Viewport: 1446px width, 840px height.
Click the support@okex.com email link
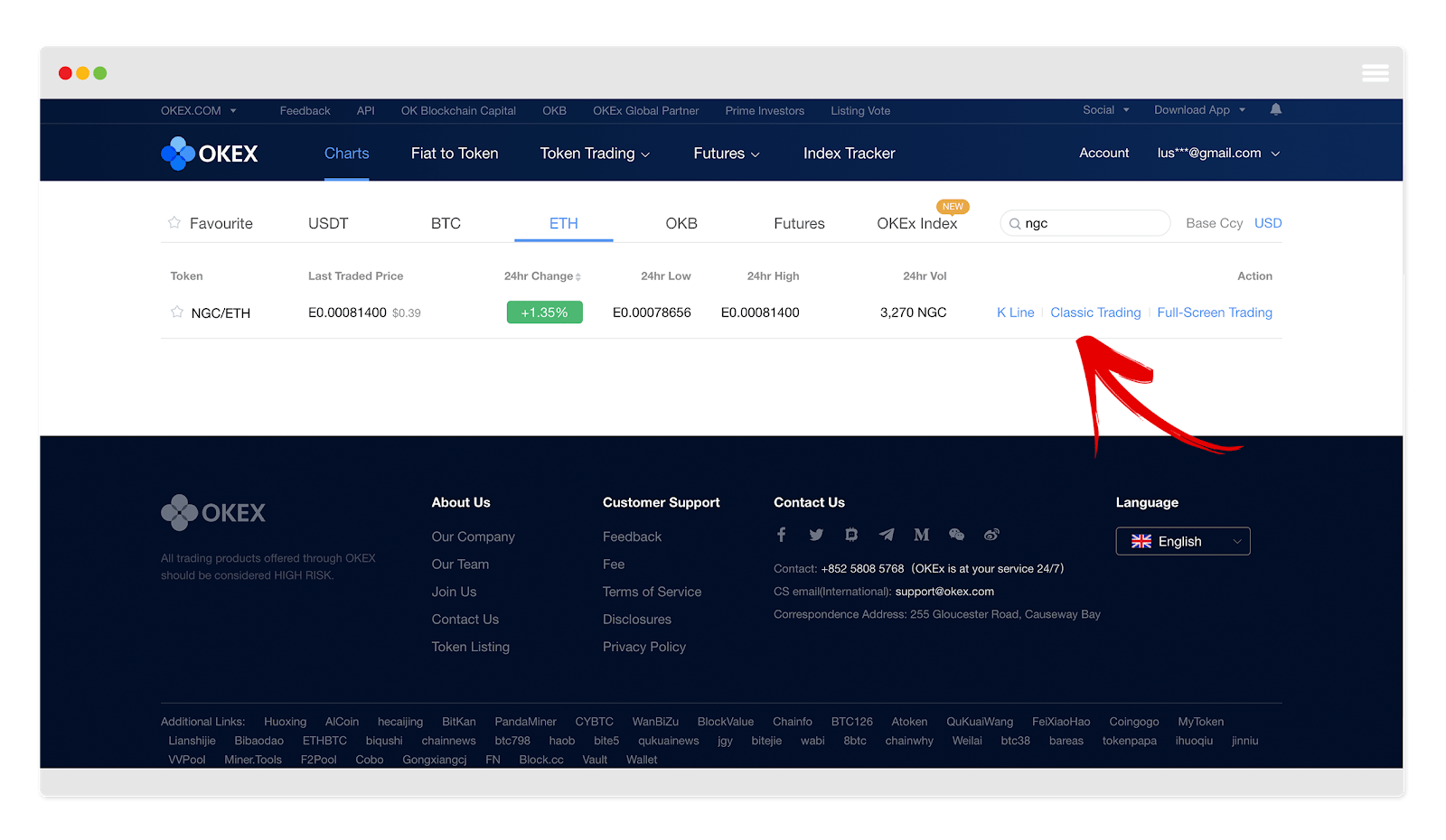tap(944, 592)
